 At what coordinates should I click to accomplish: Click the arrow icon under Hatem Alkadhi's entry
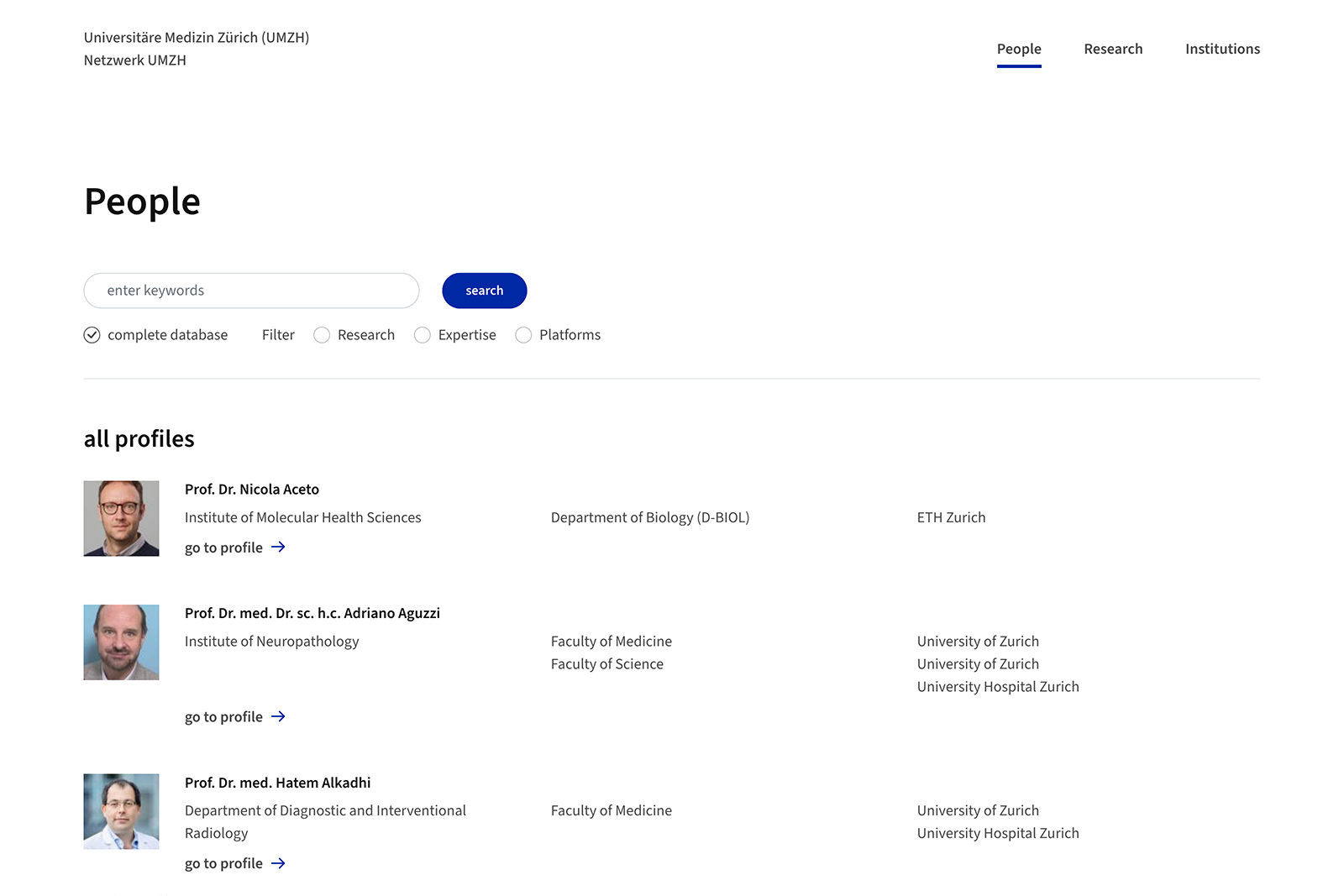pos(278,864)
